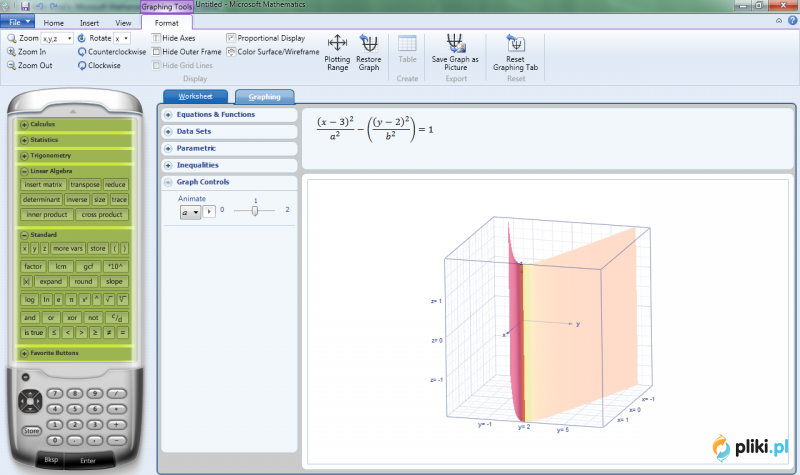Click the expand button
The image size is (800, 475).
[51, 282]
